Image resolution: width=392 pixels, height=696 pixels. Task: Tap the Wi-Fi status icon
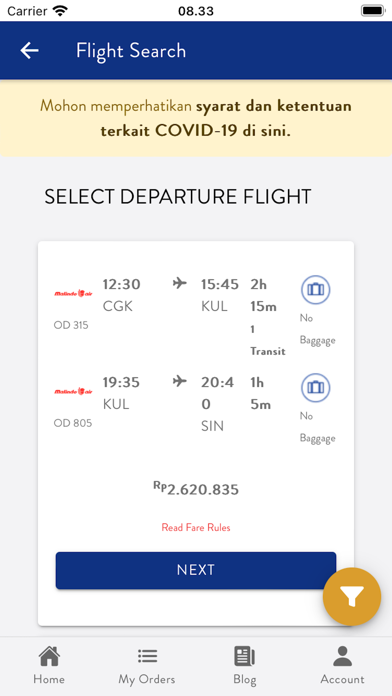60,11
